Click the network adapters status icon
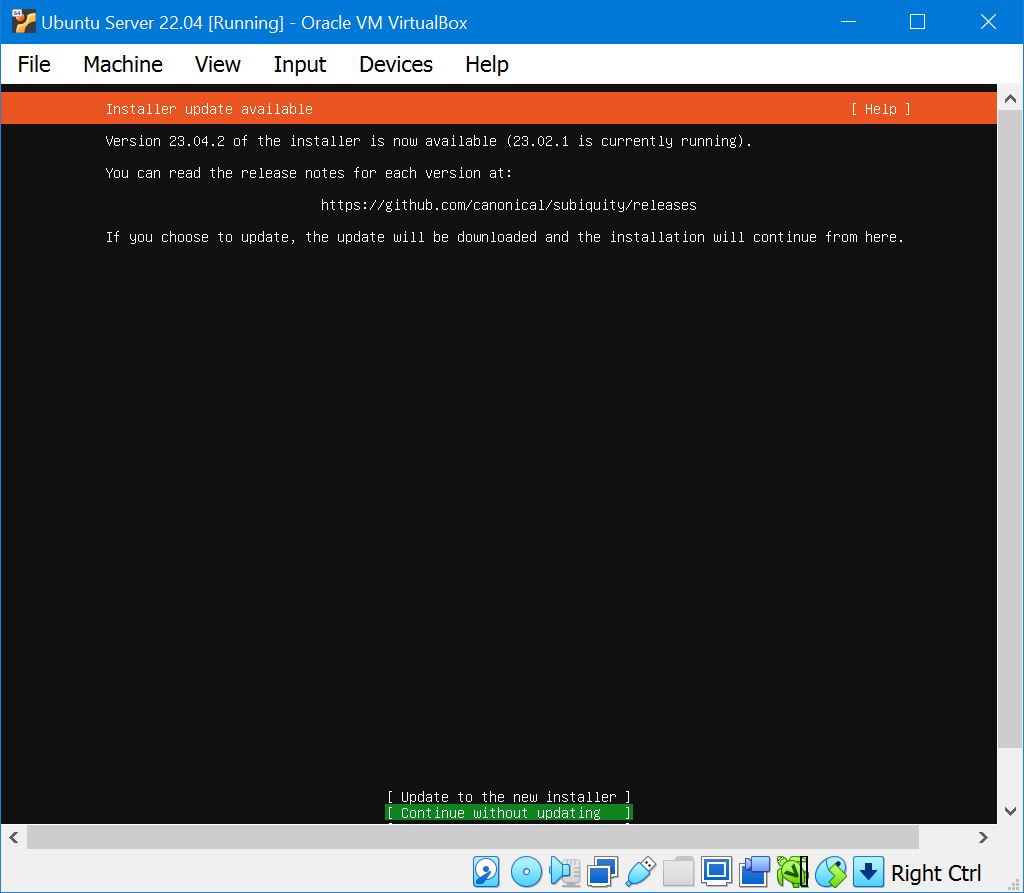The width and height of the screenshot is (1024, 893). tap(602, 872)
